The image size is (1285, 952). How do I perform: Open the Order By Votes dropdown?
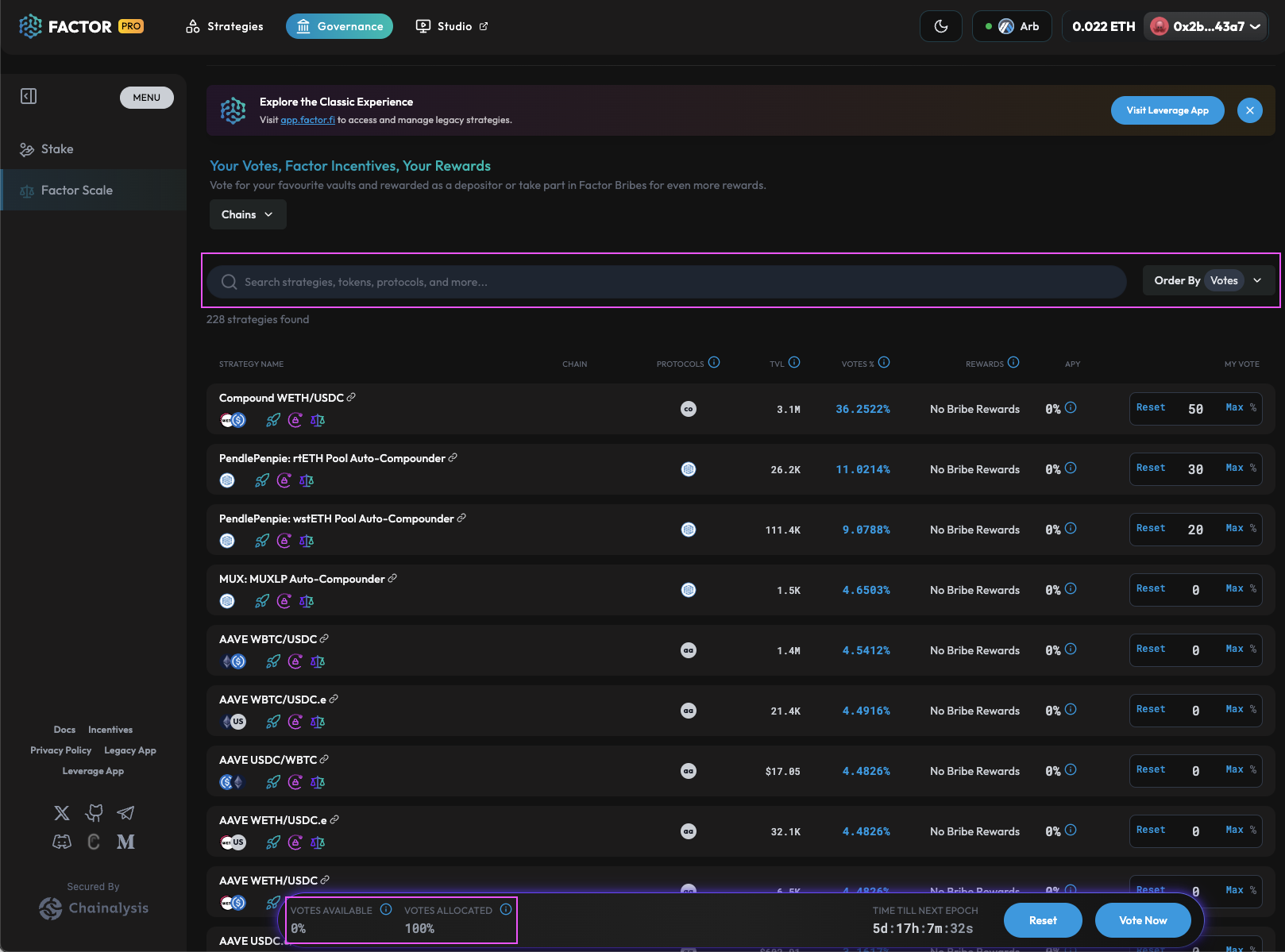1207,280
